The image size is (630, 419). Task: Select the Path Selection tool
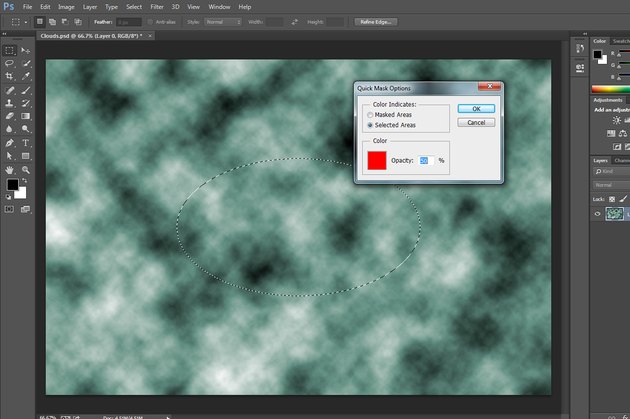coord(10,156)
